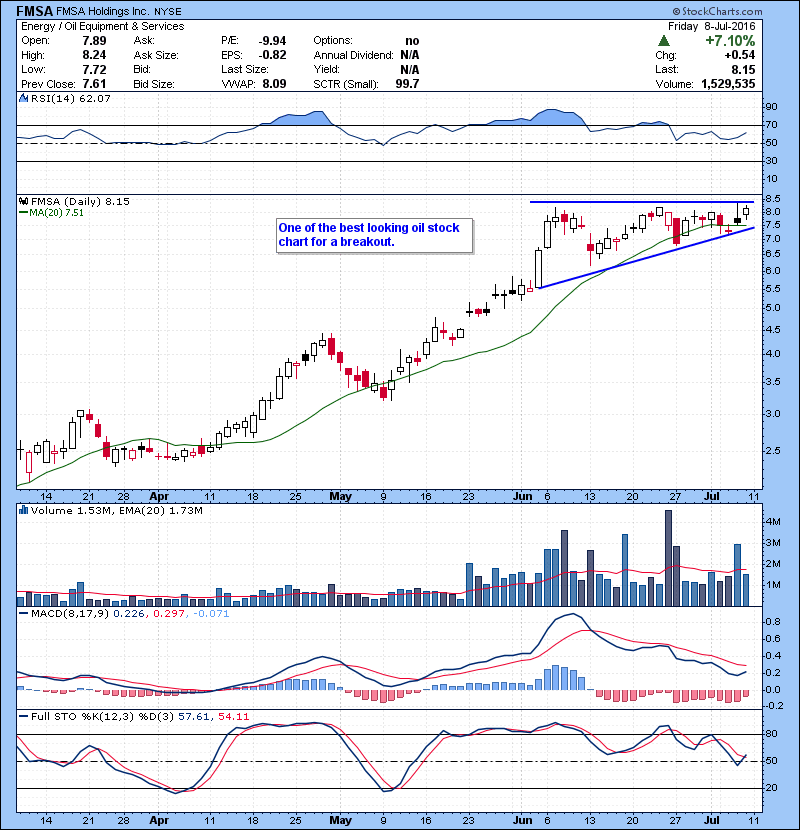Click the Full STO legend line marker
Viewport: 800px width, 830px height.
coord(23,717)
